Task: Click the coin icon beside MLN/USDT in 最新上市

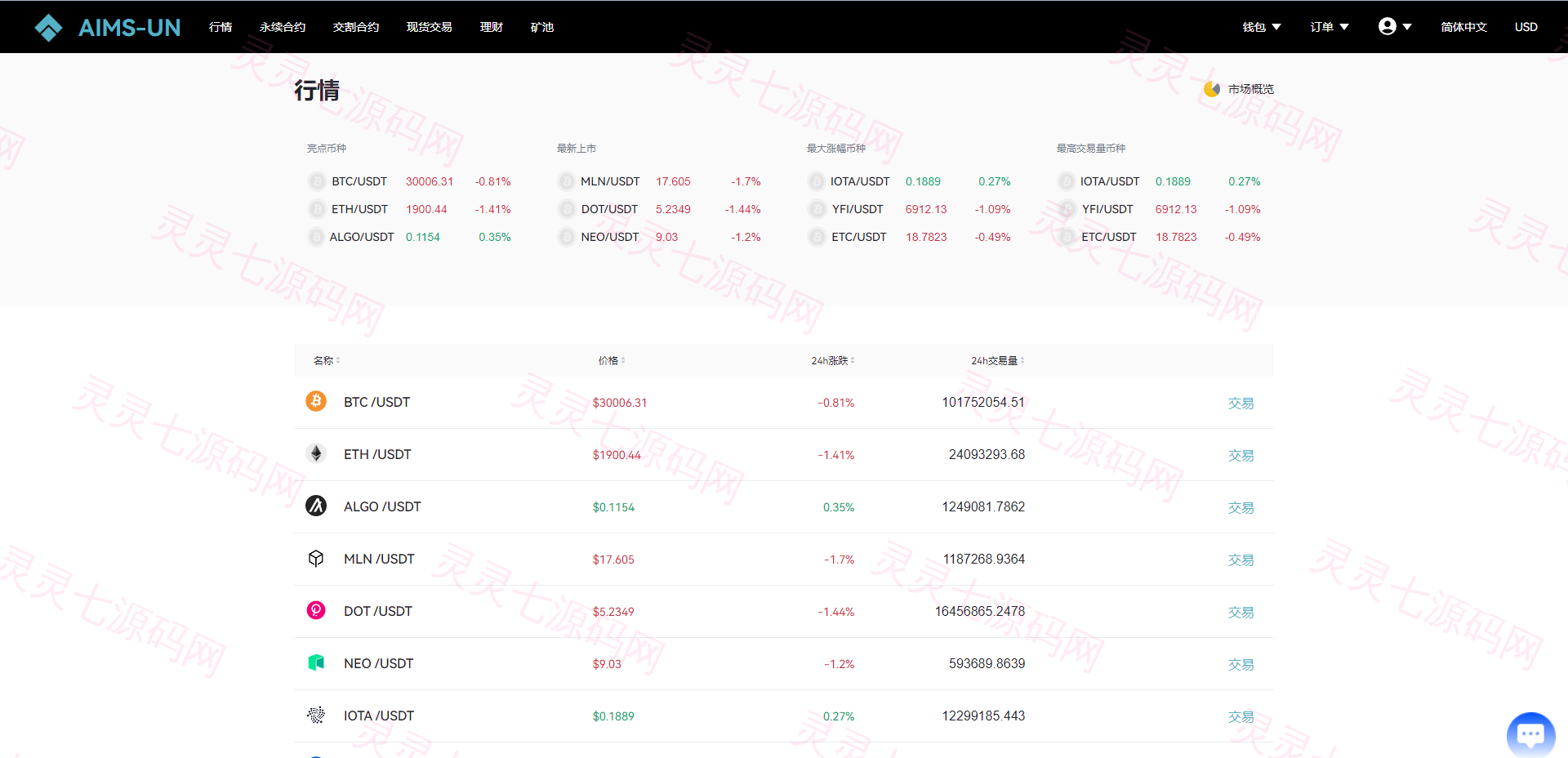Action: (x=567, y=181)
